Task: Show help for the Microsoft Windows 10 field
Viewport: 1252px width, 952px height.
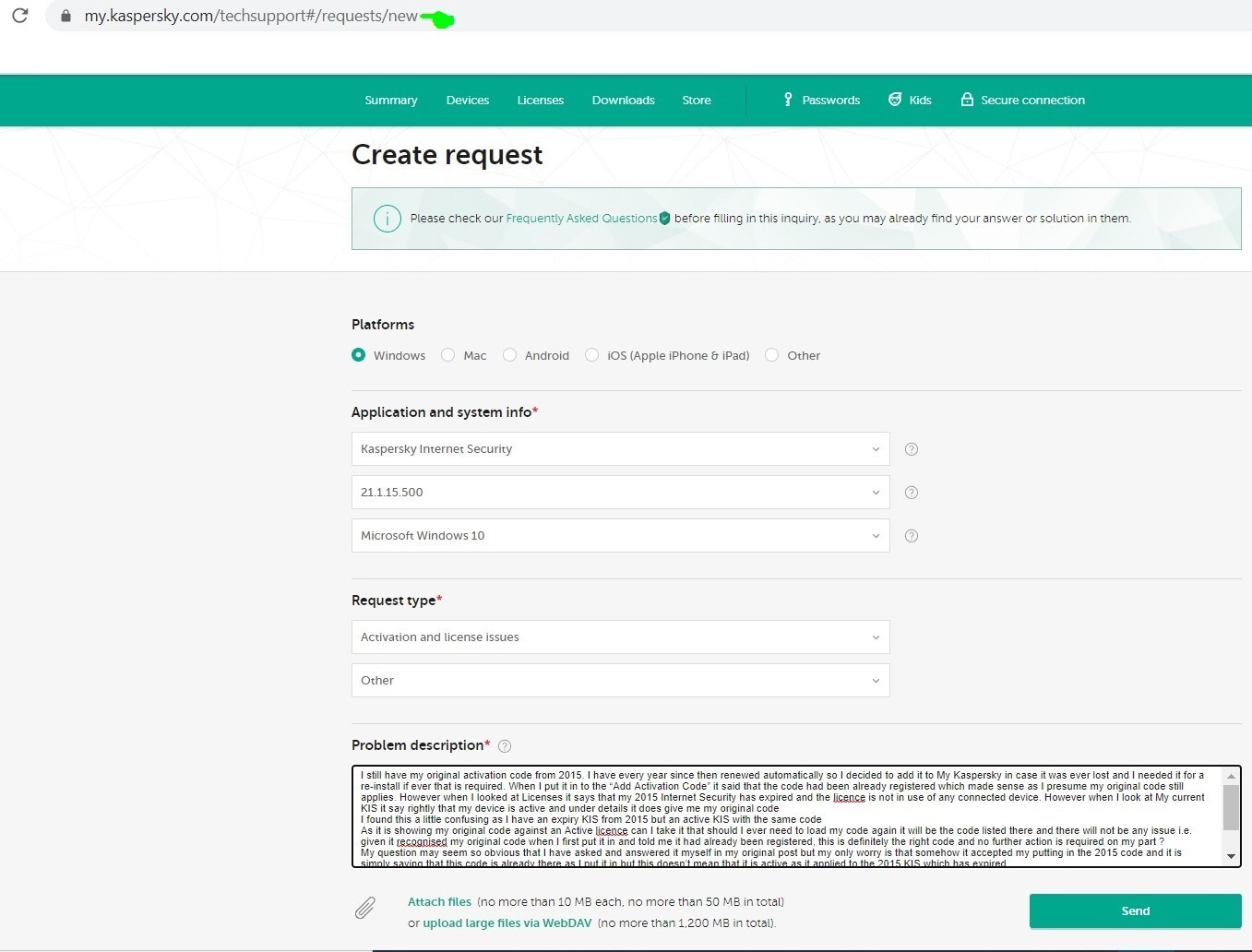Action: click(912, 536)
